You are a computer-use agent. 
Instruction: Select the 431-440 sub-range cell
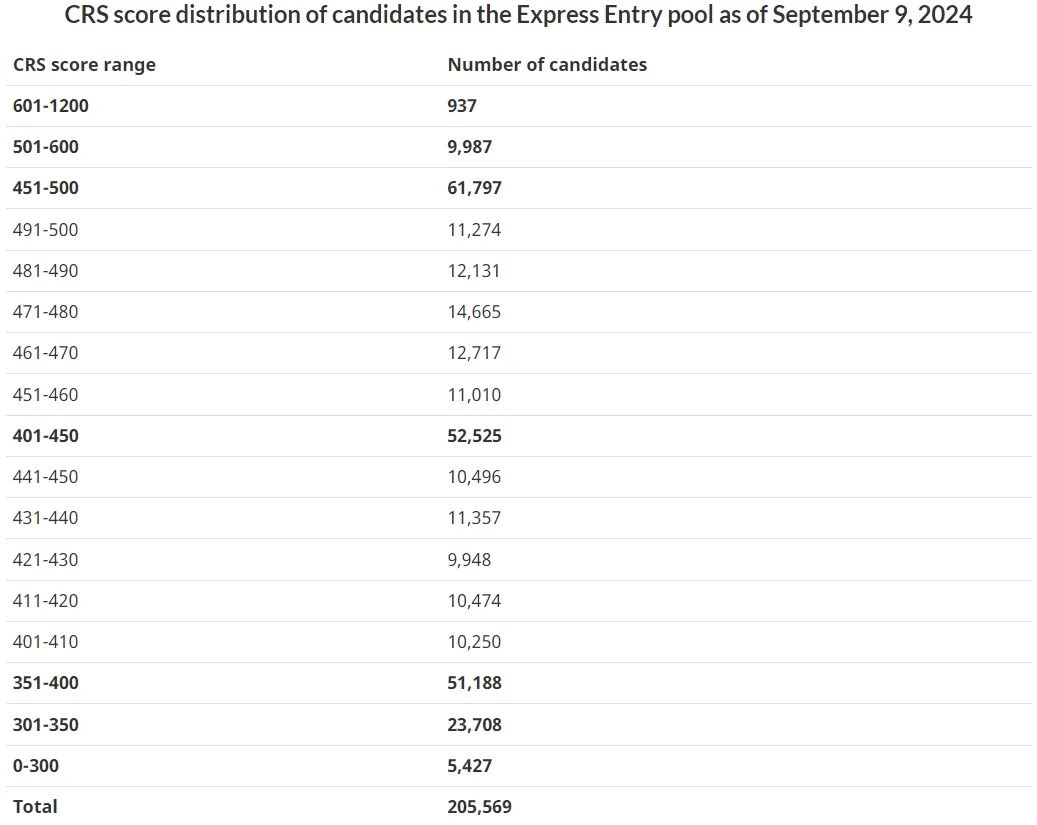[46, 518]
